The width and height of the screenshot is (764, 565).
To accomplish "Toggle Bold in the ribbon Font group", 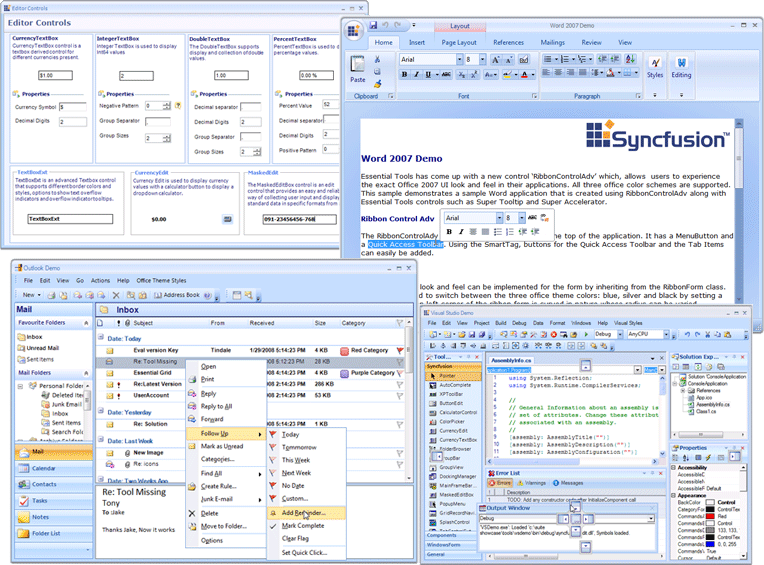I will 405,75.
